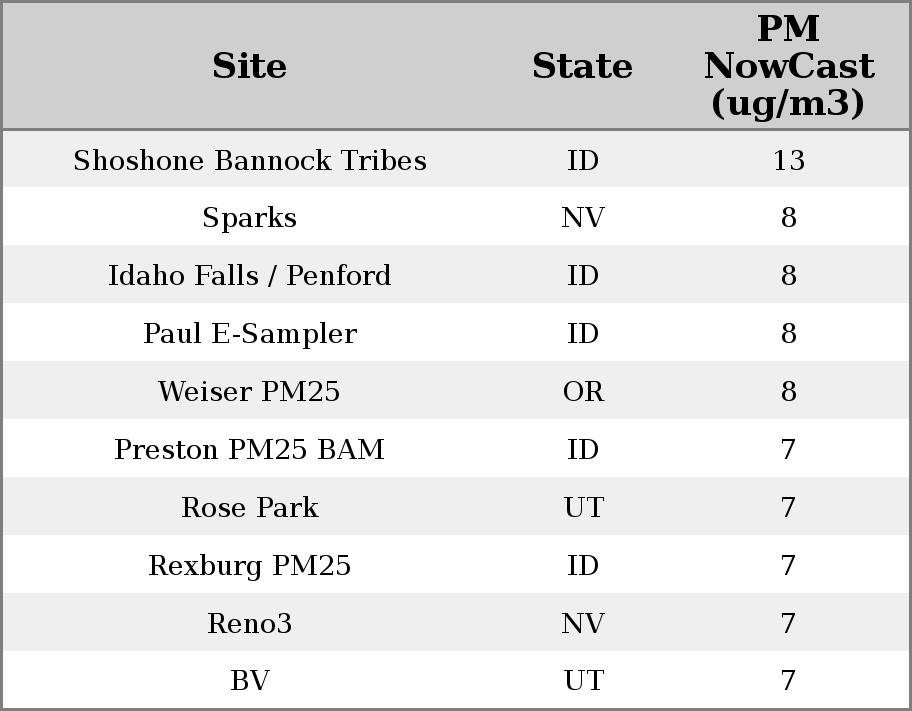Click the Site column header
This screenshot has width=912, height=711.
250,66
